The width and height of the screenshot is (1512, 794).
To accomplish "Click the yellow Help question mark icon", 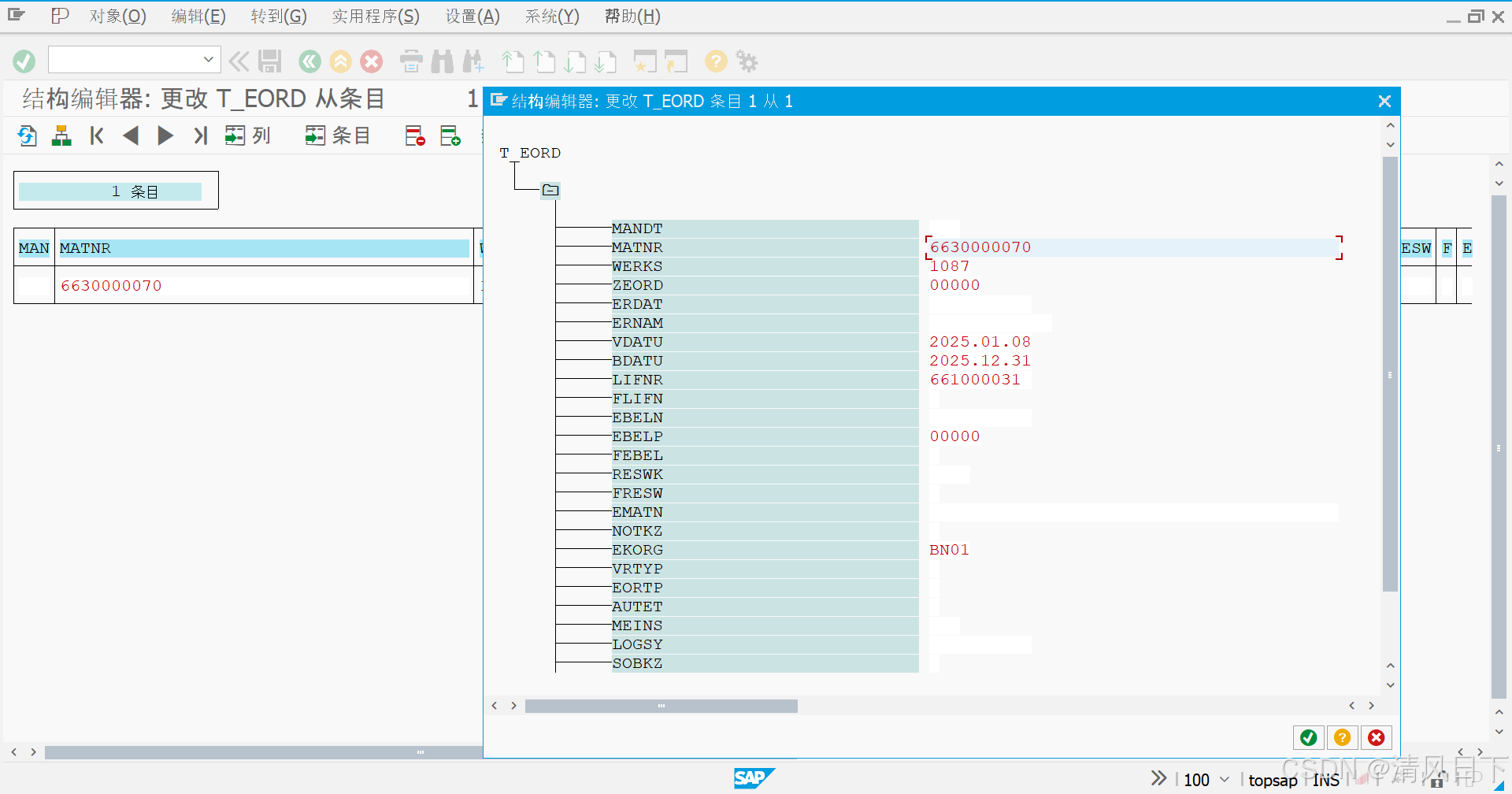I will [716, 61].
